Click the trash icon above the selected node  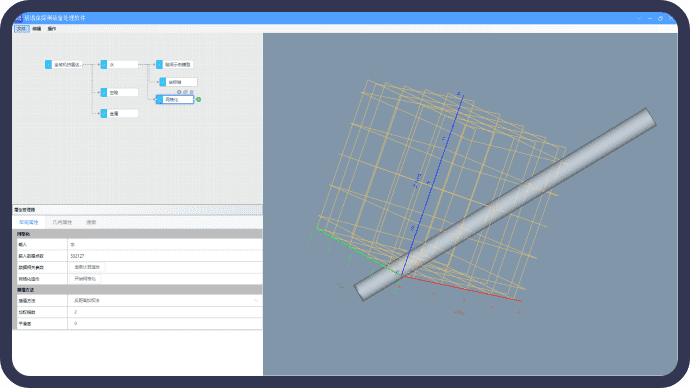coord(191,92)
